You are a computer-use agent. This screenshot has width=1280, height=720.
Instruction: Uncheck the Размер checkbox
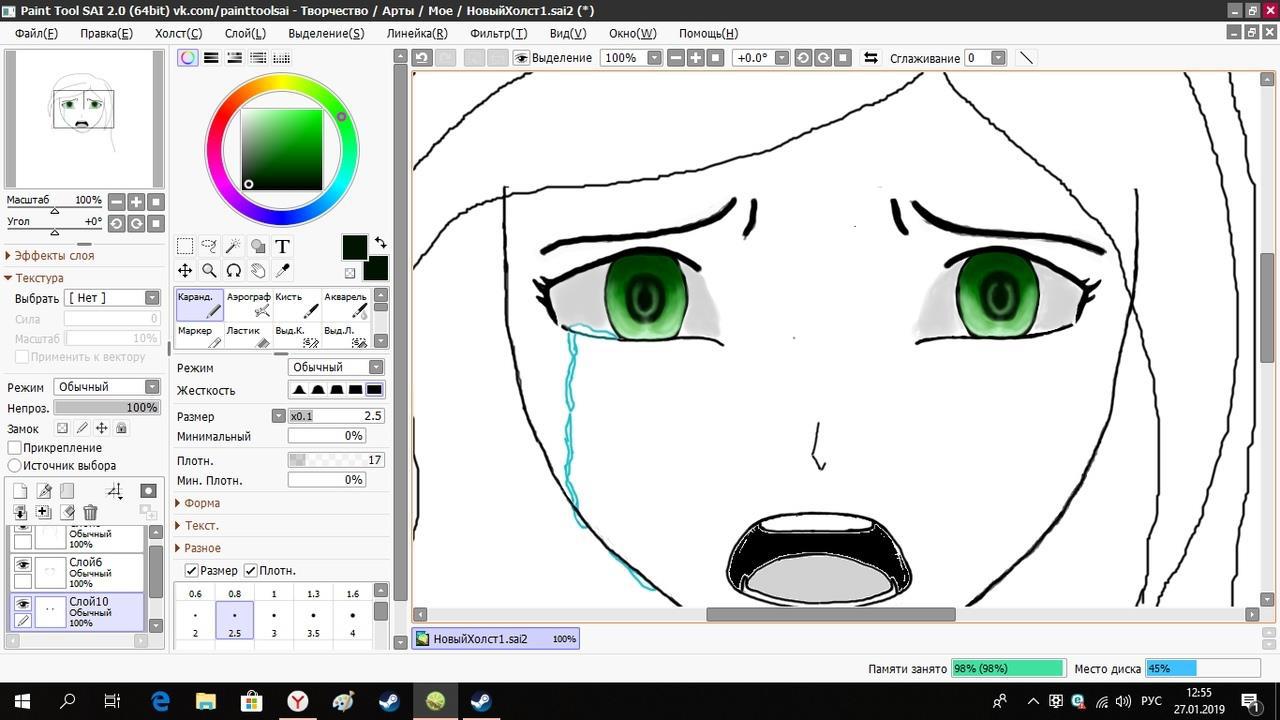(192, 570)
